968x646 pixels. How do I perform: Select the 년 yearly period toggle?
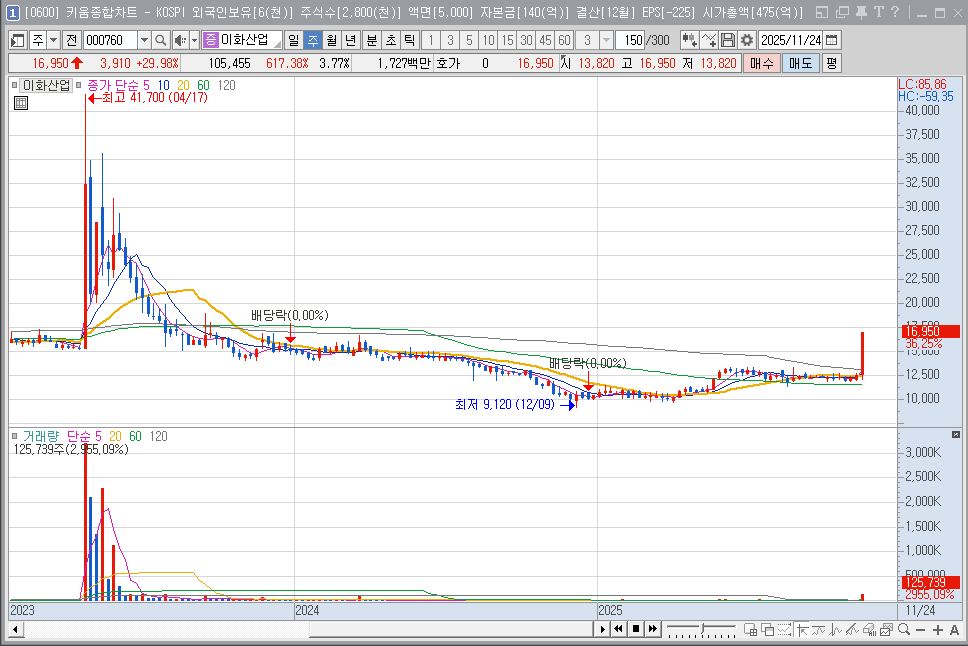351,40
